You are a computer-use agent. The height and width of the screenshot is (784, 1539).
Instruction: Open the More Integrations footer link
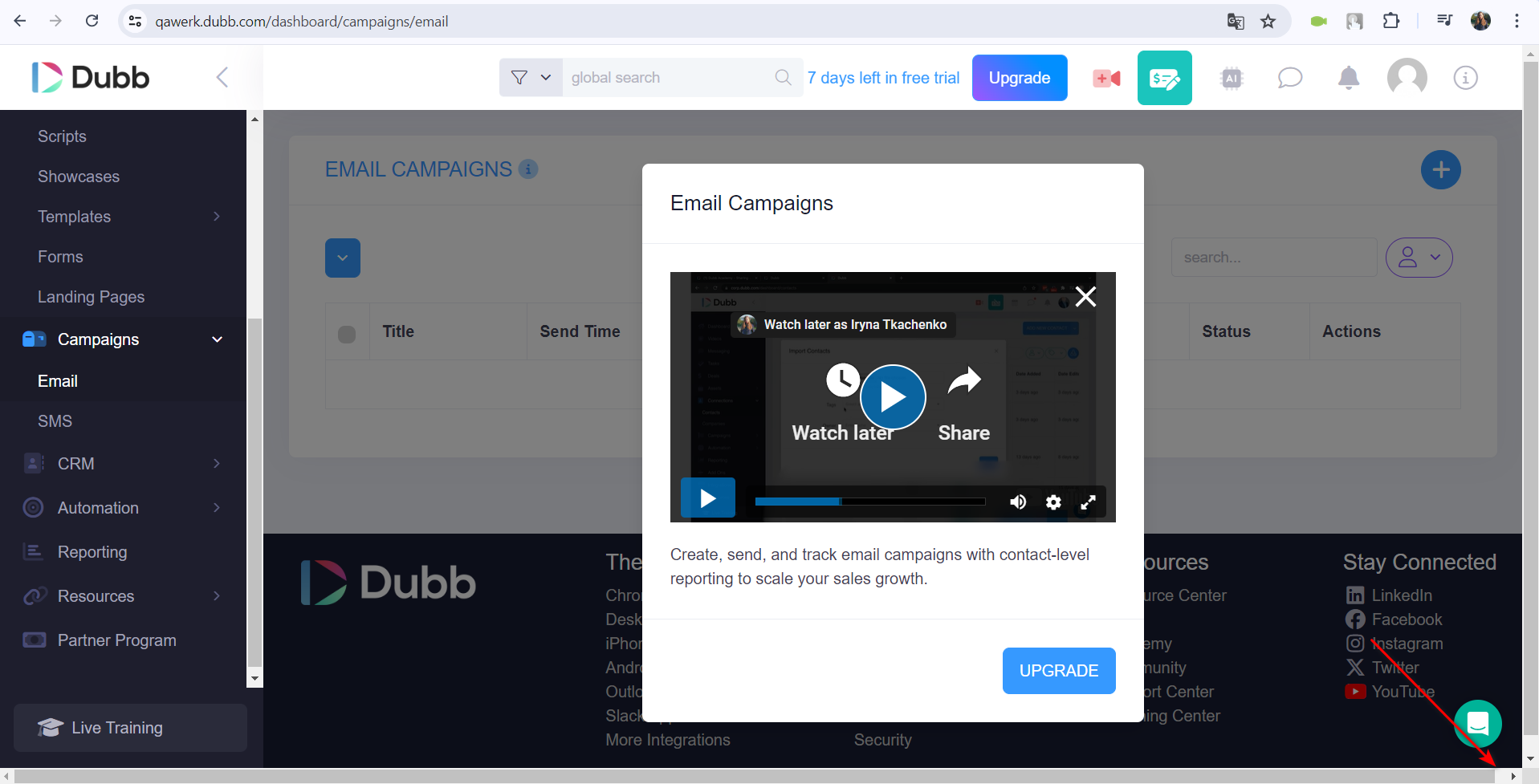[x=668, y=740]
